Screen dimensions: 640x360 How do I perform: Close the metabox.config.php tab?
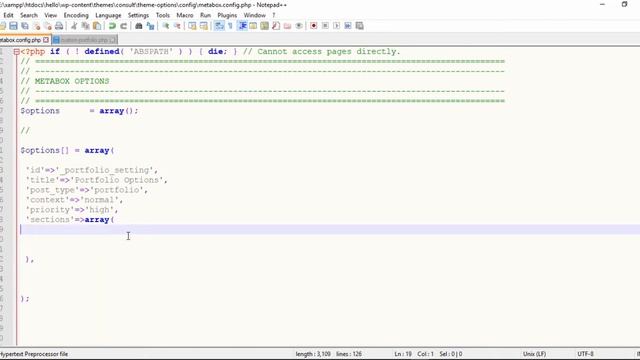click(46, 40)
